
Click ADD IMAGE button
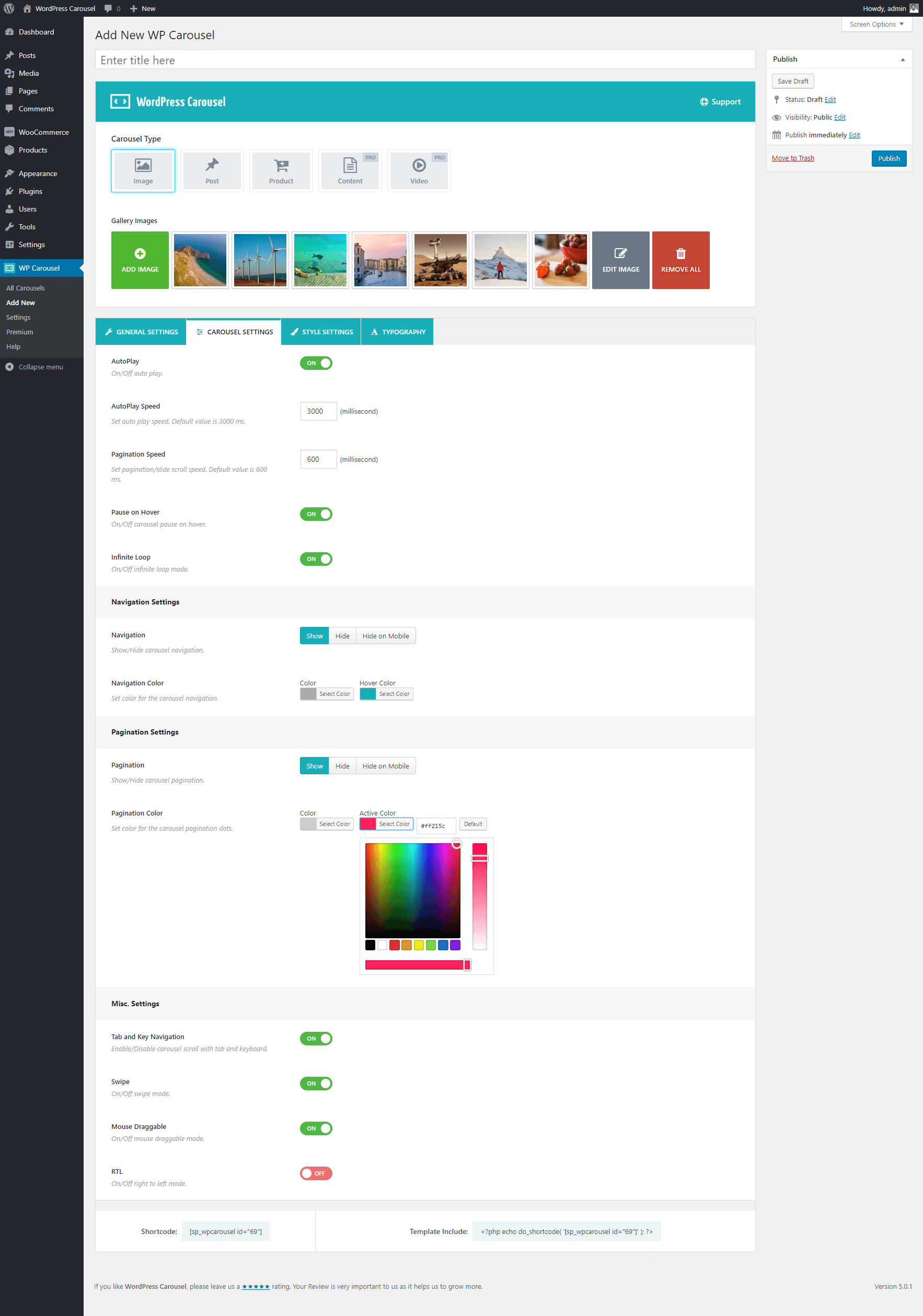coord(140,260)
